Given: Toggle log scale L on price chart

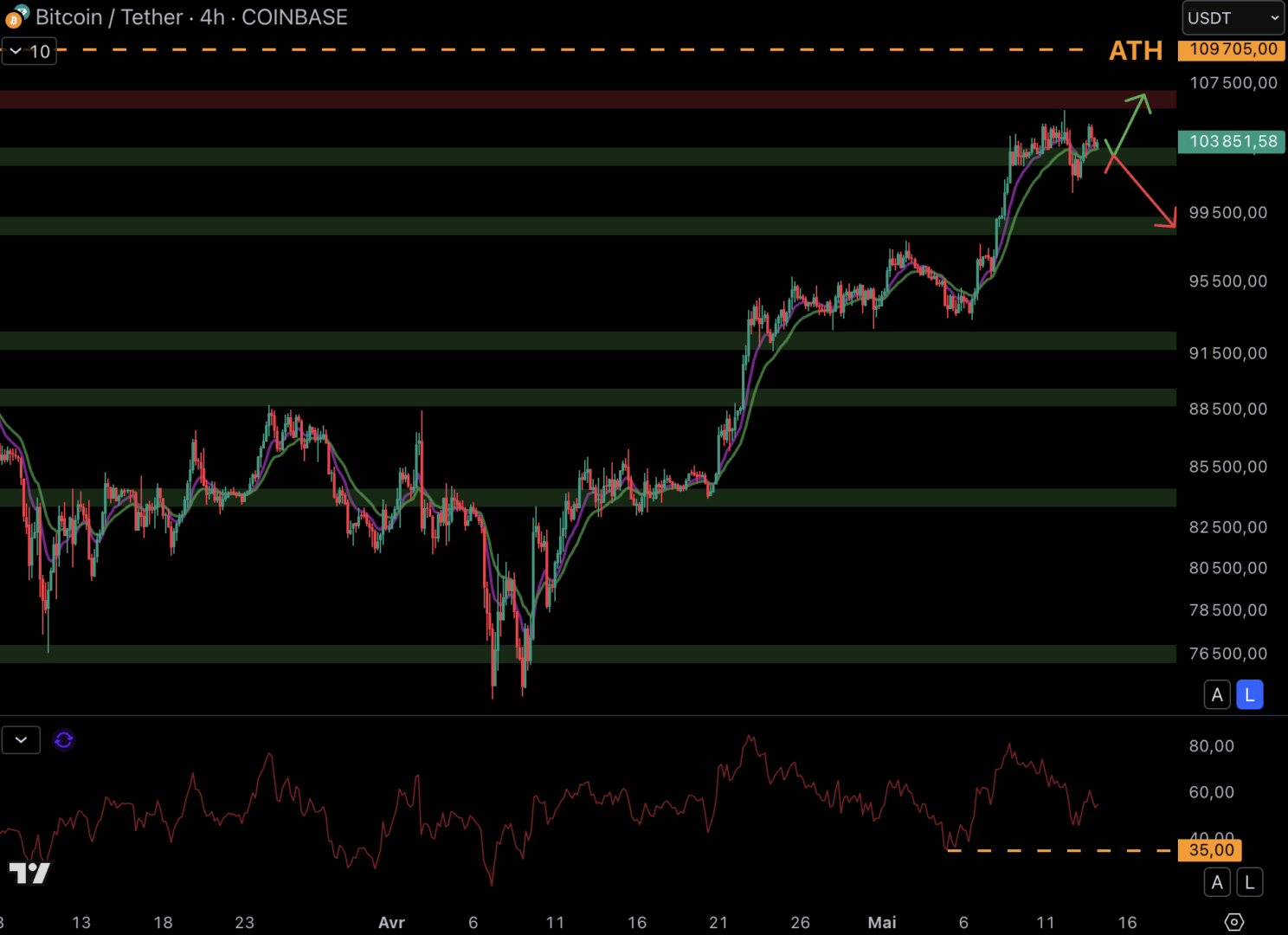Looking at the screenshot, I should [1250, 694].
